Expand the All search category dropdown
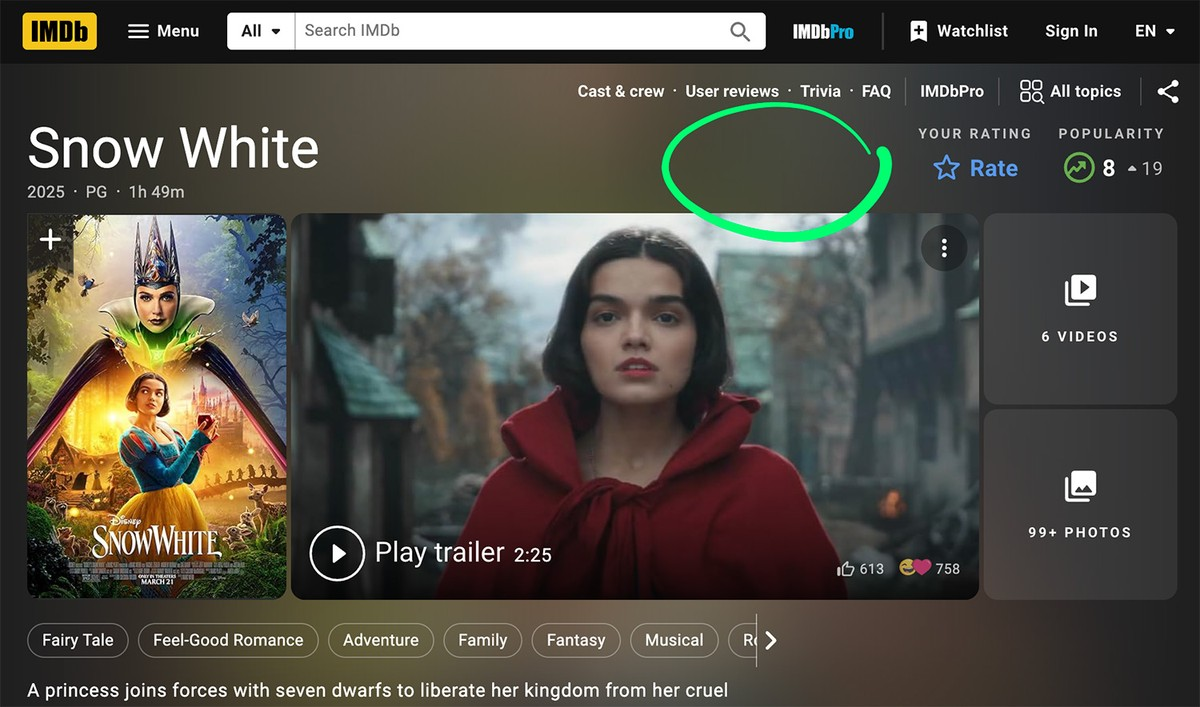 (x=261, y=31)
